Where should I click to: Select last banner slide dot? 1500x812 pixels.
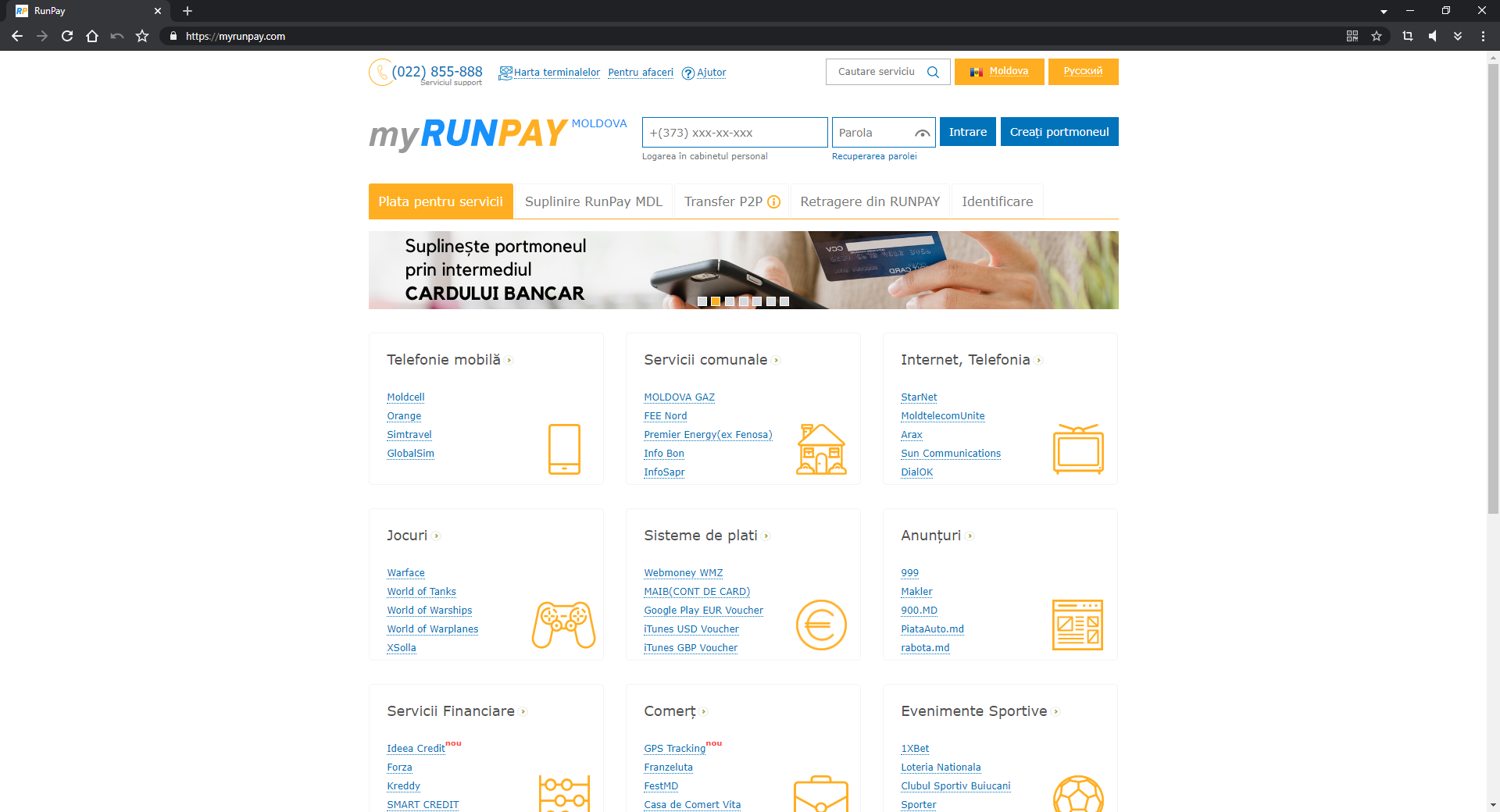coord(784,301)
